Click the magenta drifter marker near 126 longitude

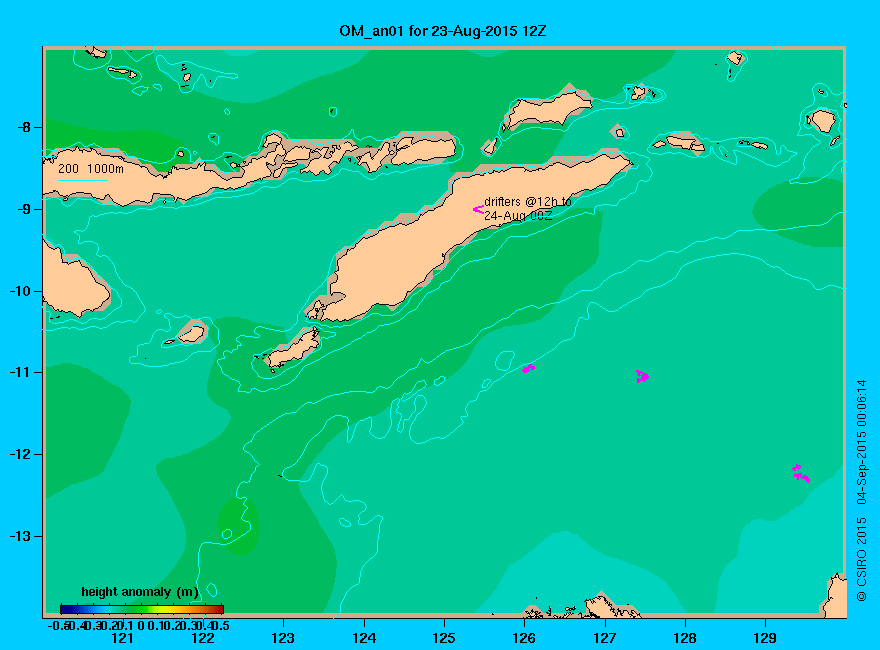529,368
